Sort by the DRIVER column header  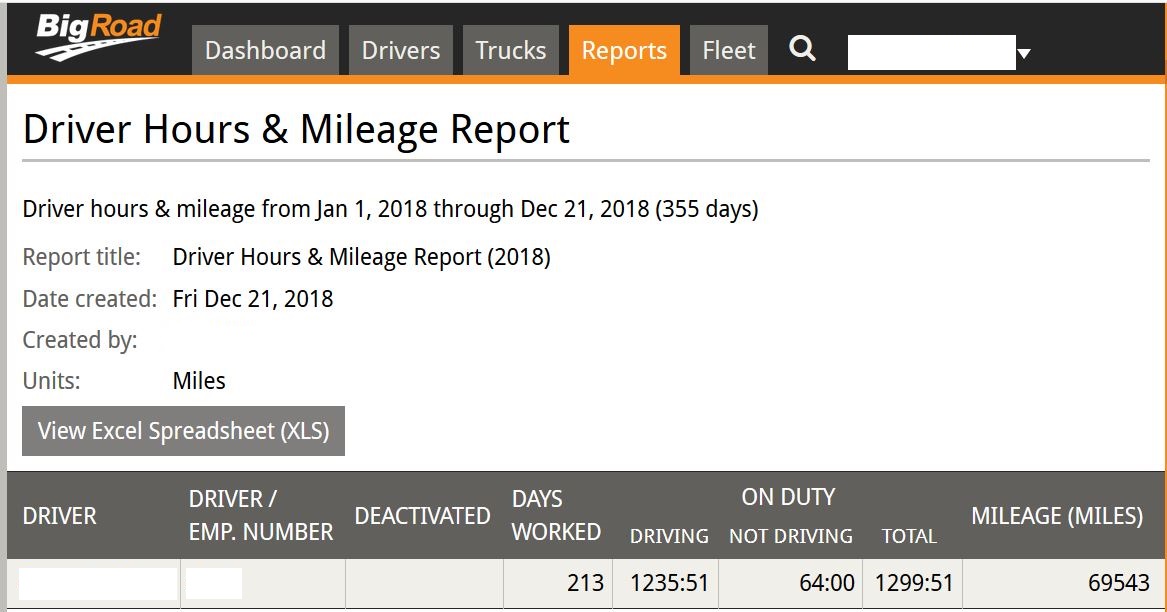point(60,516)
